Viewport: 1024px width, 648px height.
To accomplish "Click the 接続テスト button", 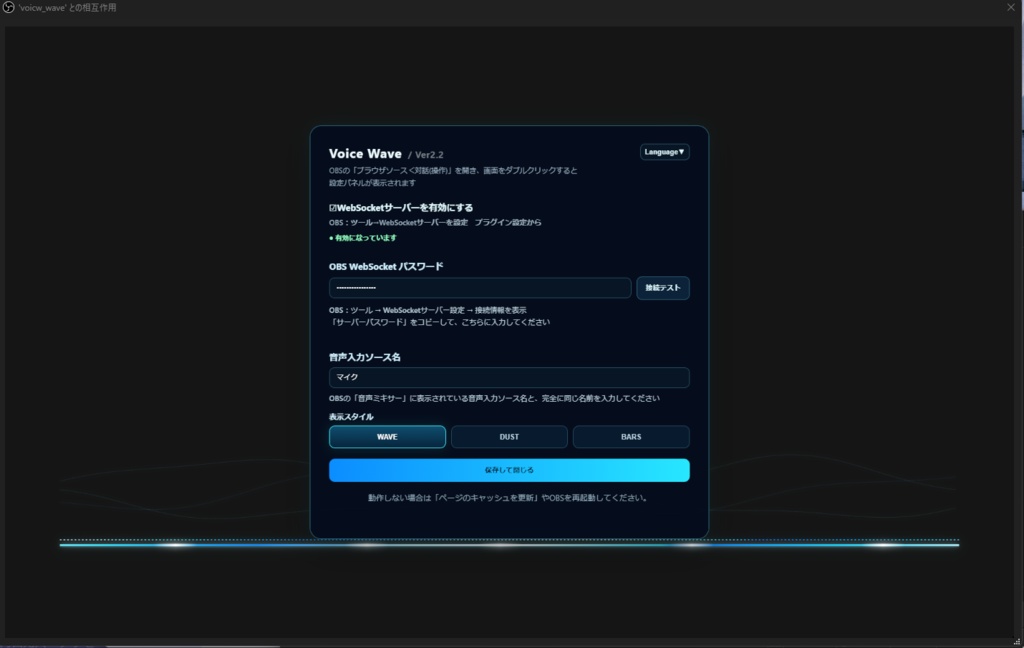I will pyautogui.click(x=663, y=288).
